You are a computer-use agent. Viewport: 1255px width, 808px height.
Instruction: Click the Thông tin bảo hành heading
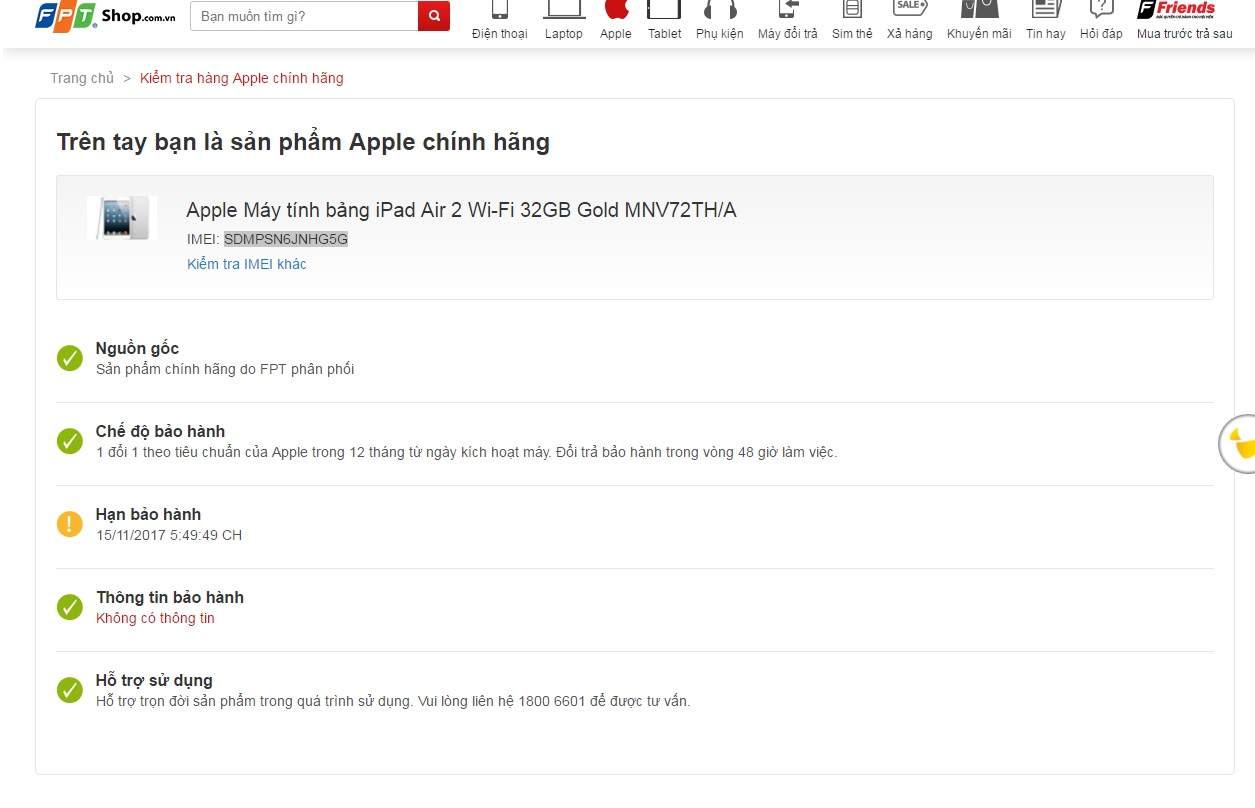pyautogui.click(x=170, y=597)
